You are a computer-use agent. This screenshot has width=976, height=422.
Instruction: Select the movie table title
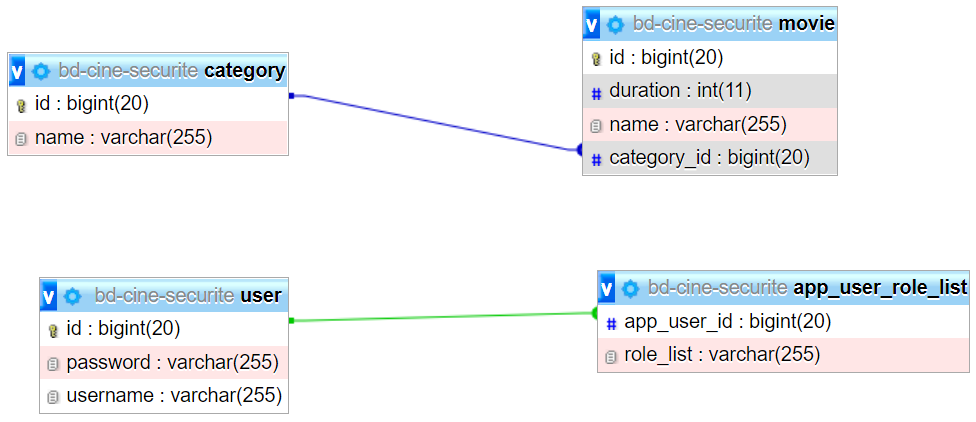[734, 24]
